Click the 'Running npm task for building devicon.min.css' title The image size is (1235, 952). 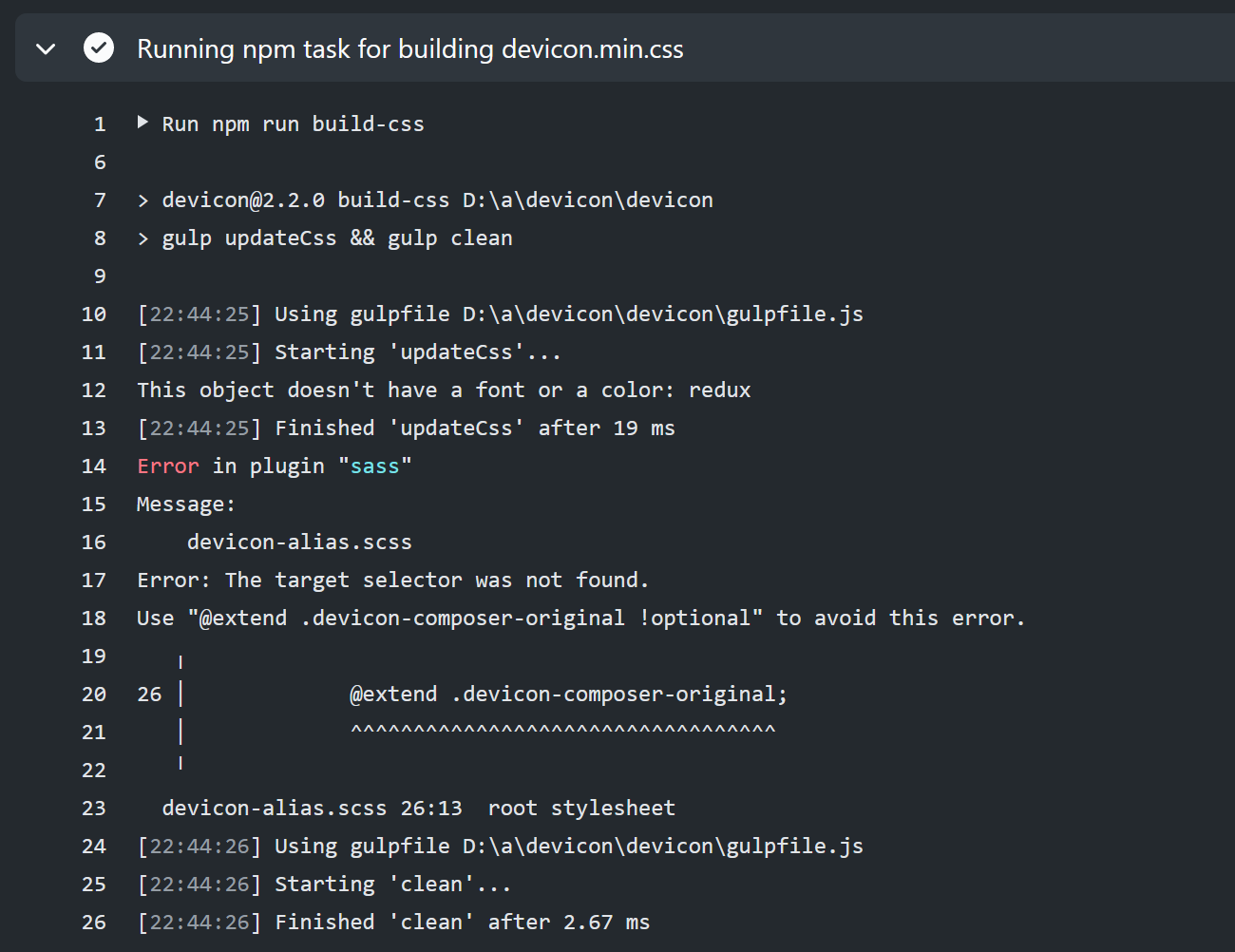[410, 48]
